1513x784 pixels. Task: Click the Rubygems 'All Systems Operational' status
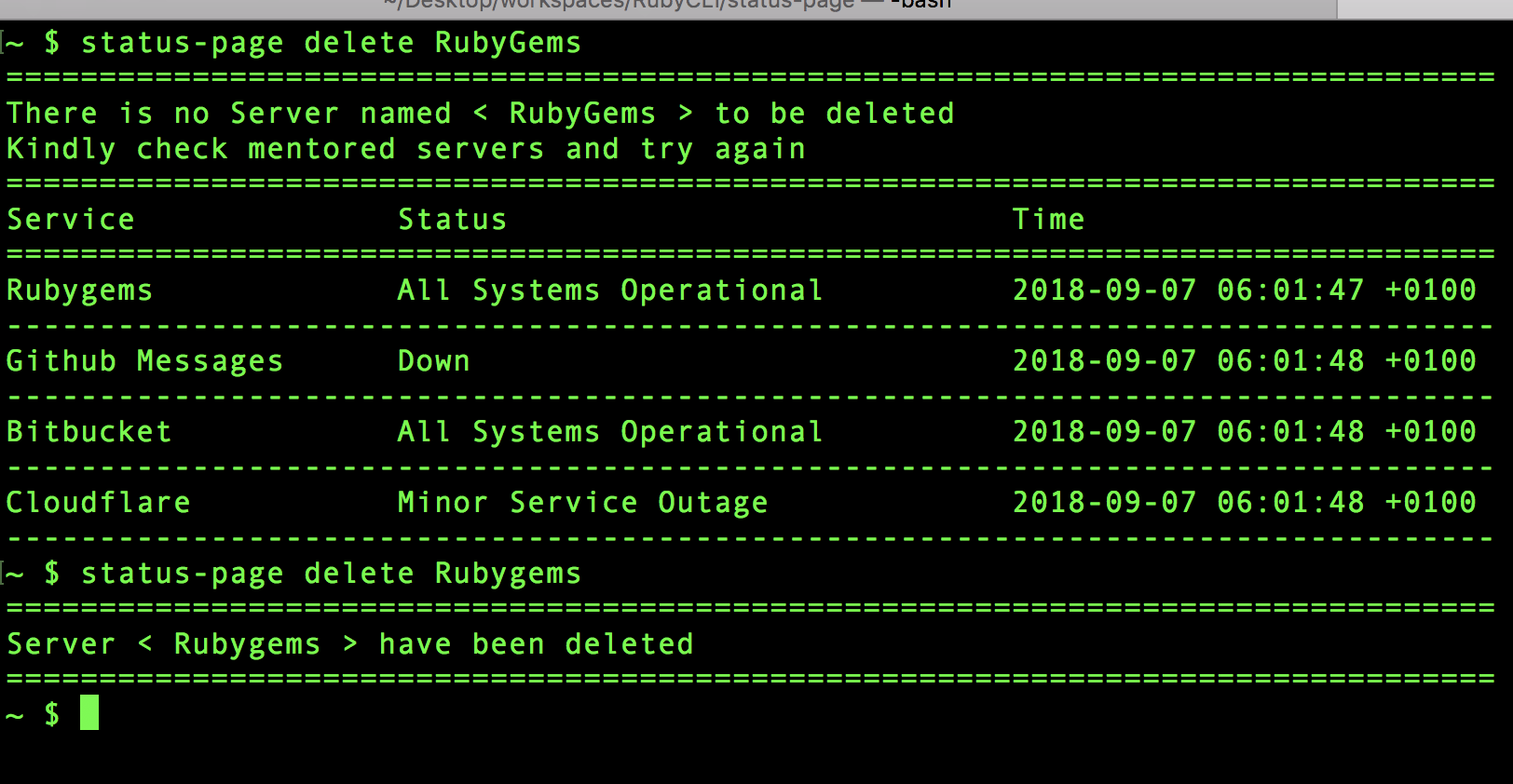611,291
